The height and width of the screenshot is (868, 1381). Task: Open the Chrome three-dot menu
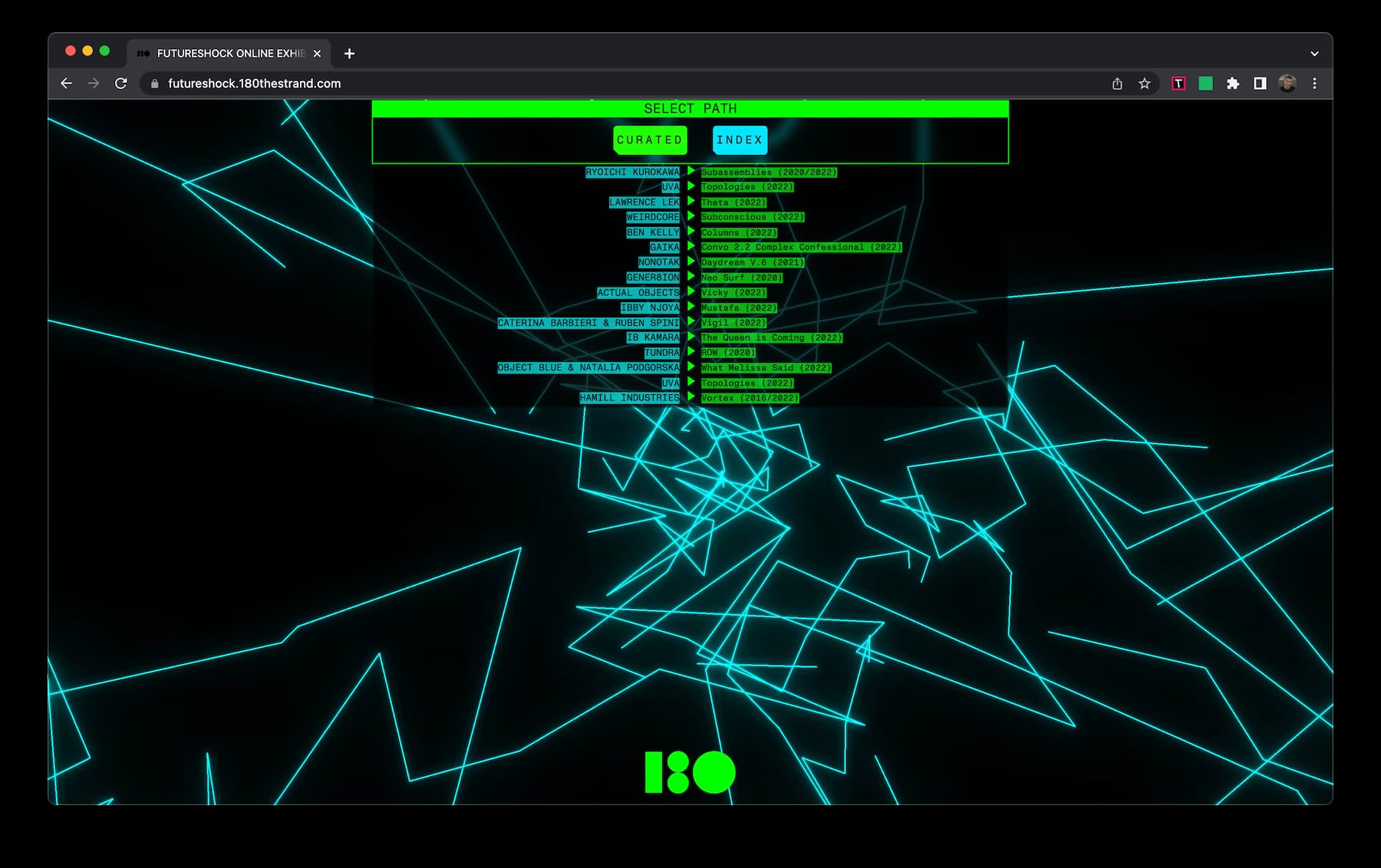pos(1314,84)
